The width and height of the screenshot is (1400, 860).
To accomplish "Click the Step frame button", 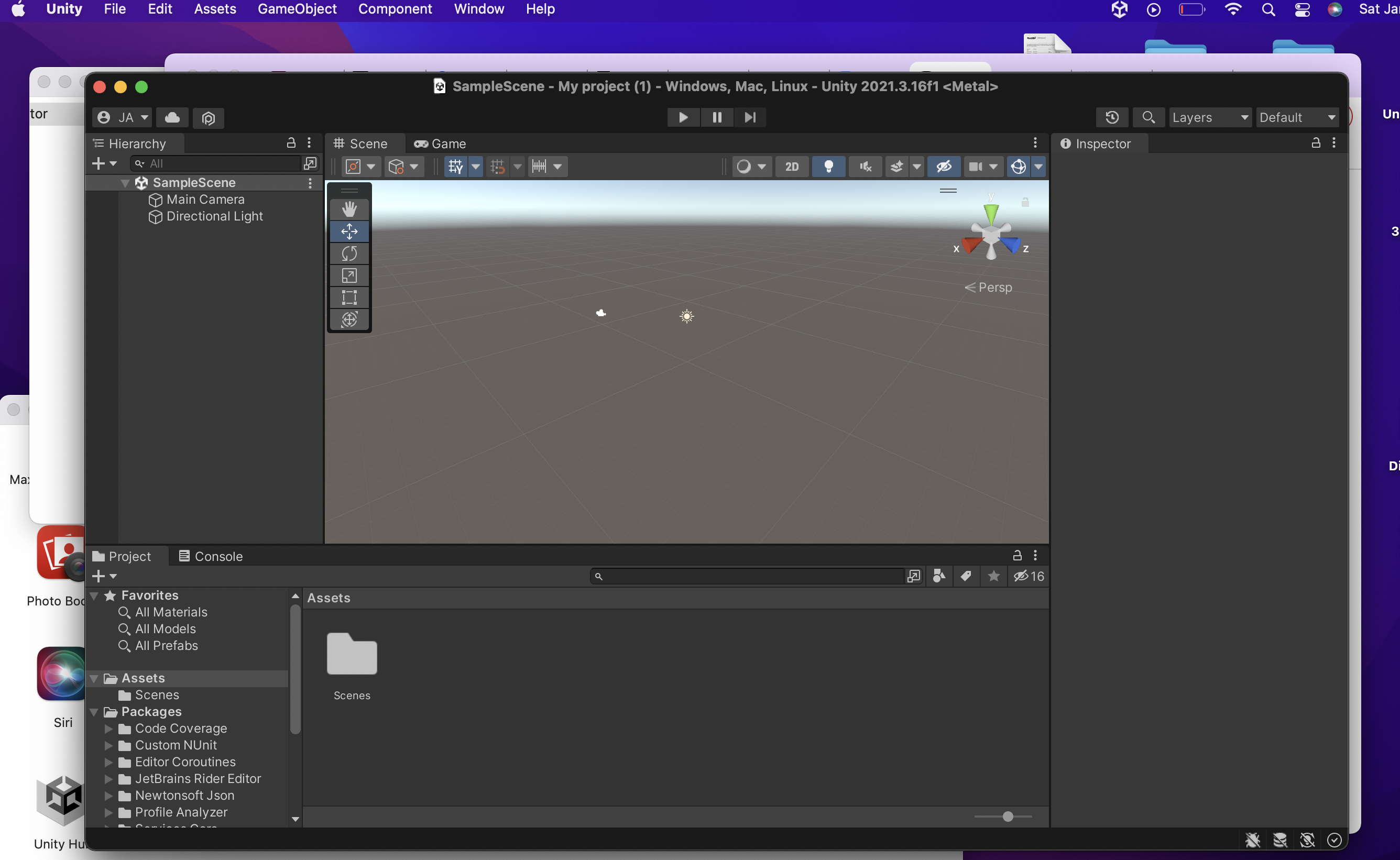I will coord(750,118).
